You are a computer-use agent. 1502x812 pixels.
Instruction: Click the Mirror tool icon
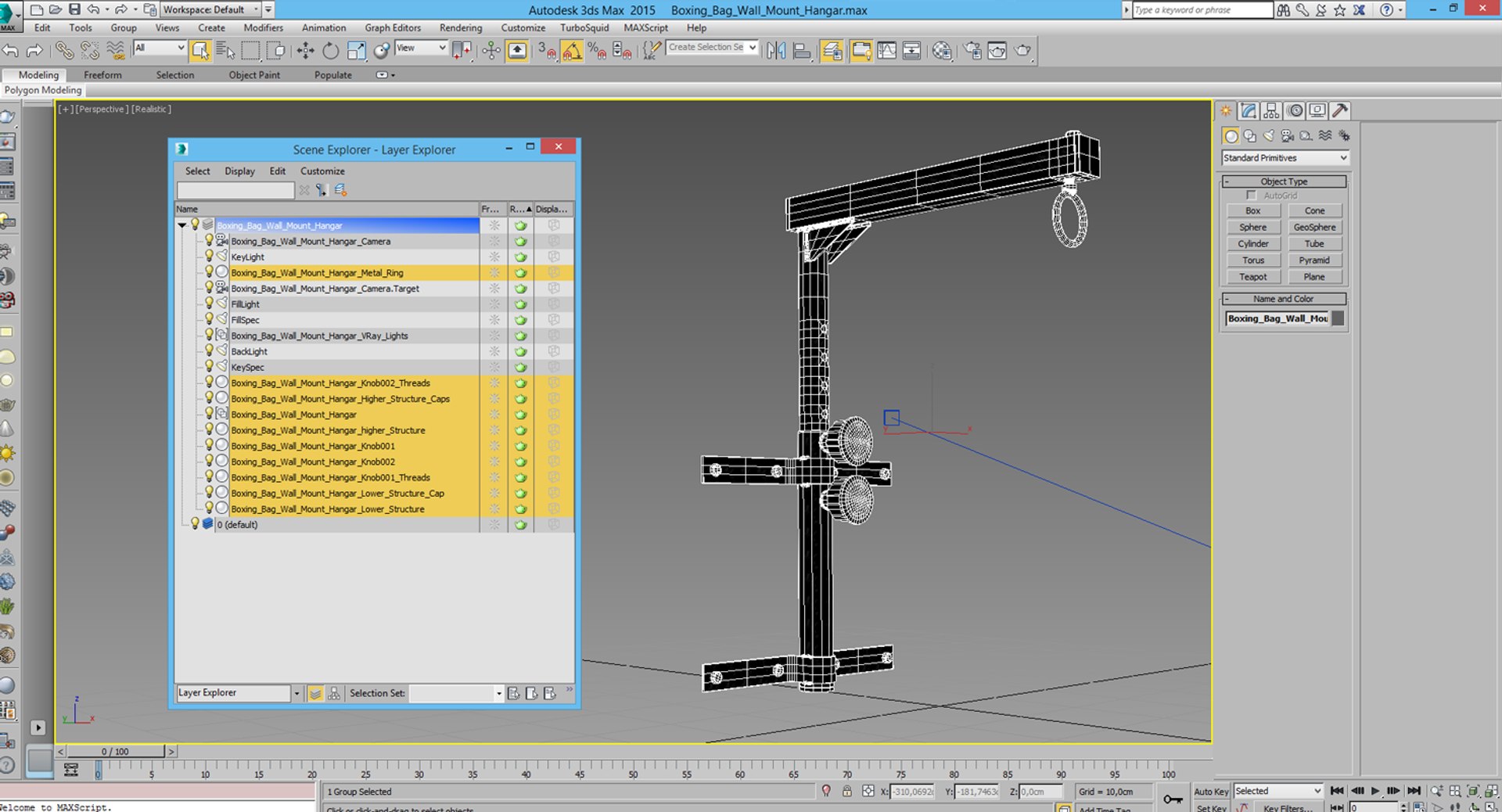(x=776, y=51)
